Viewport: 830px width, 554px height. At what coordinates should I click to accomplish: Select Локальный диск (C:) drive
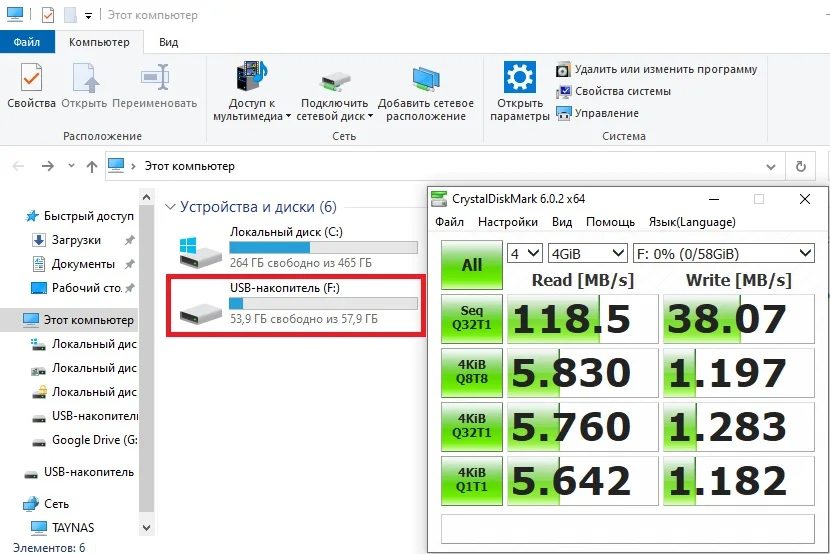click(x=297, y=247)
